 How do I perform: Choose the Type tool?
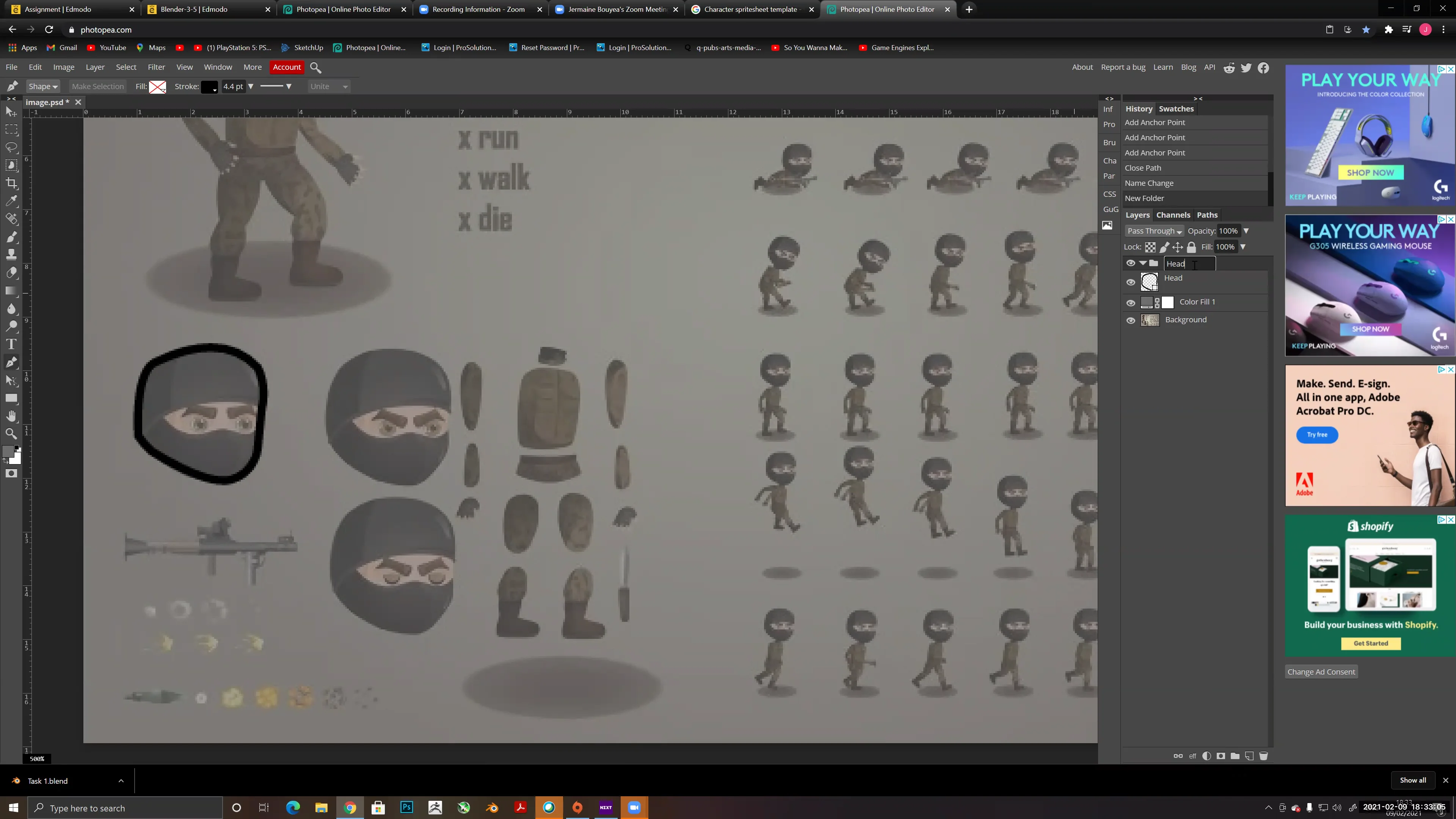click(x=11, y=344)
